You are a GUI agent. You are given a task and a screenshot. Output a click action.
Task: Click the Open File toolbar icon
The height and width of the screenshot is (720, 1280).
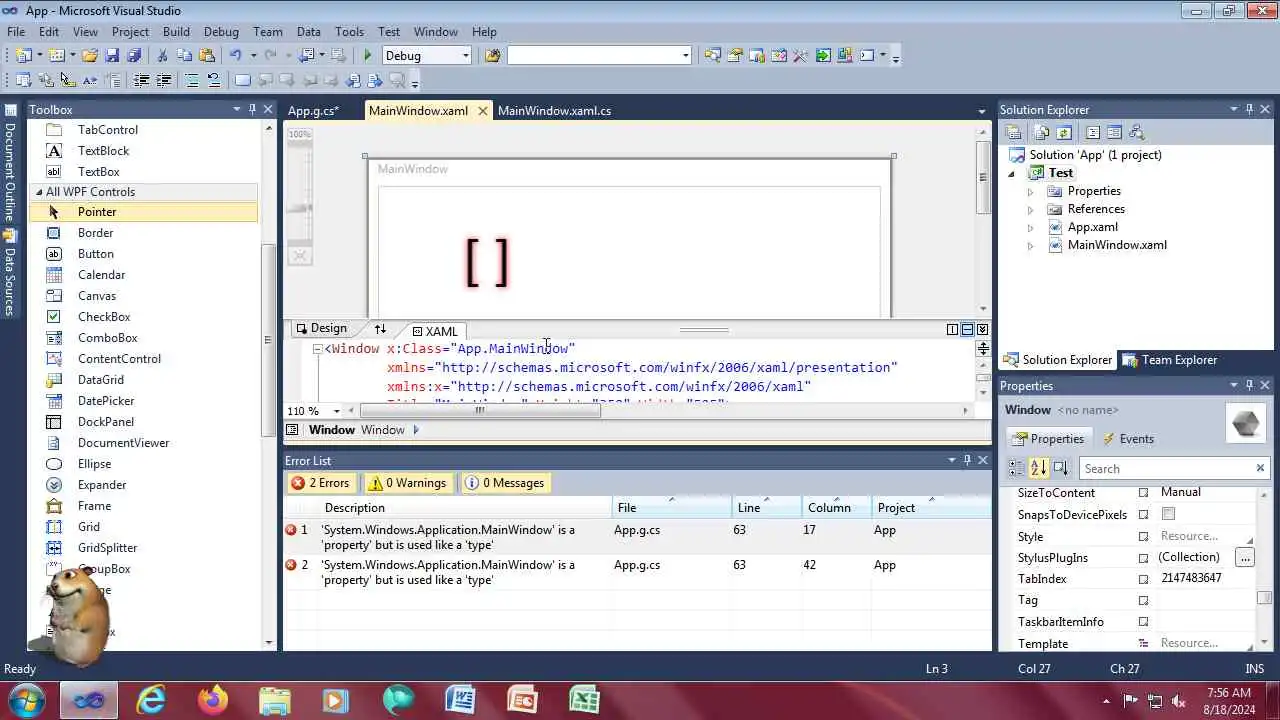(x=90, y=56)
